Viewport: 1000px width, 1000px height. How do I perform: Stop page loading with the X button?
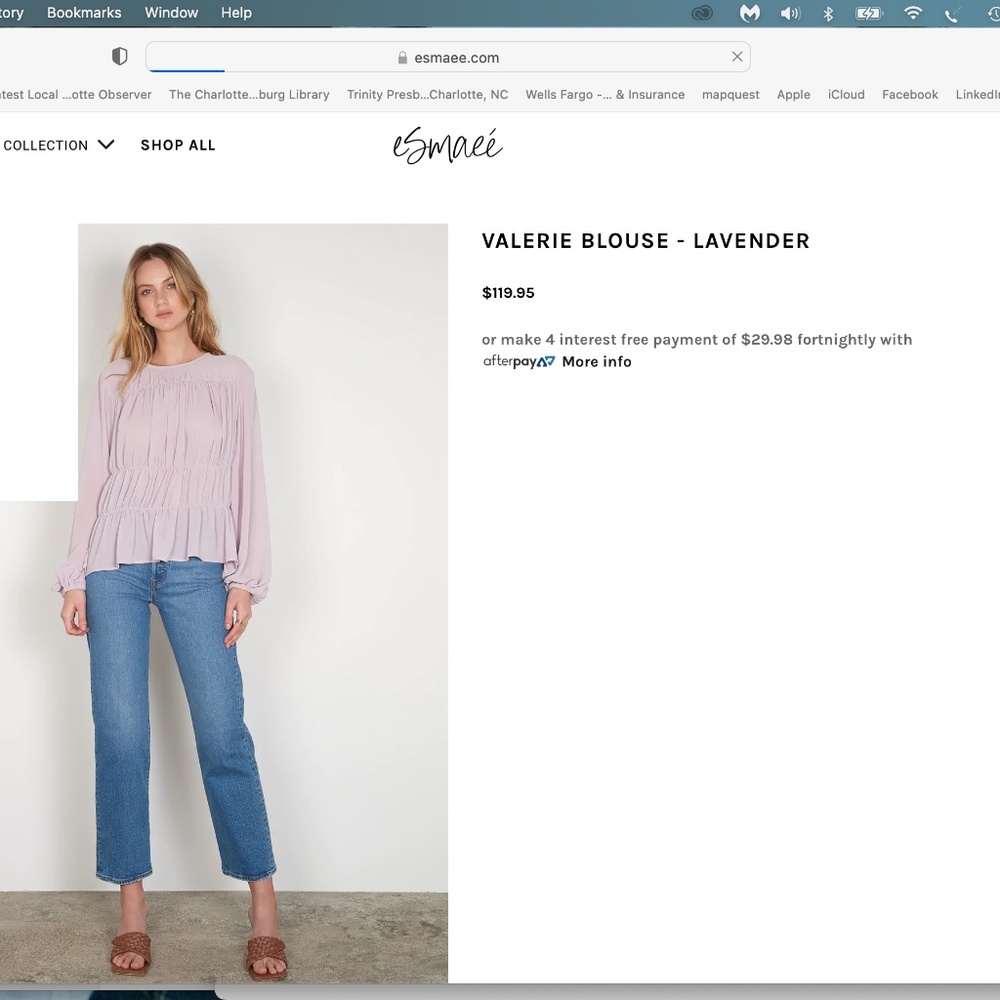click(x=737, y=57)
